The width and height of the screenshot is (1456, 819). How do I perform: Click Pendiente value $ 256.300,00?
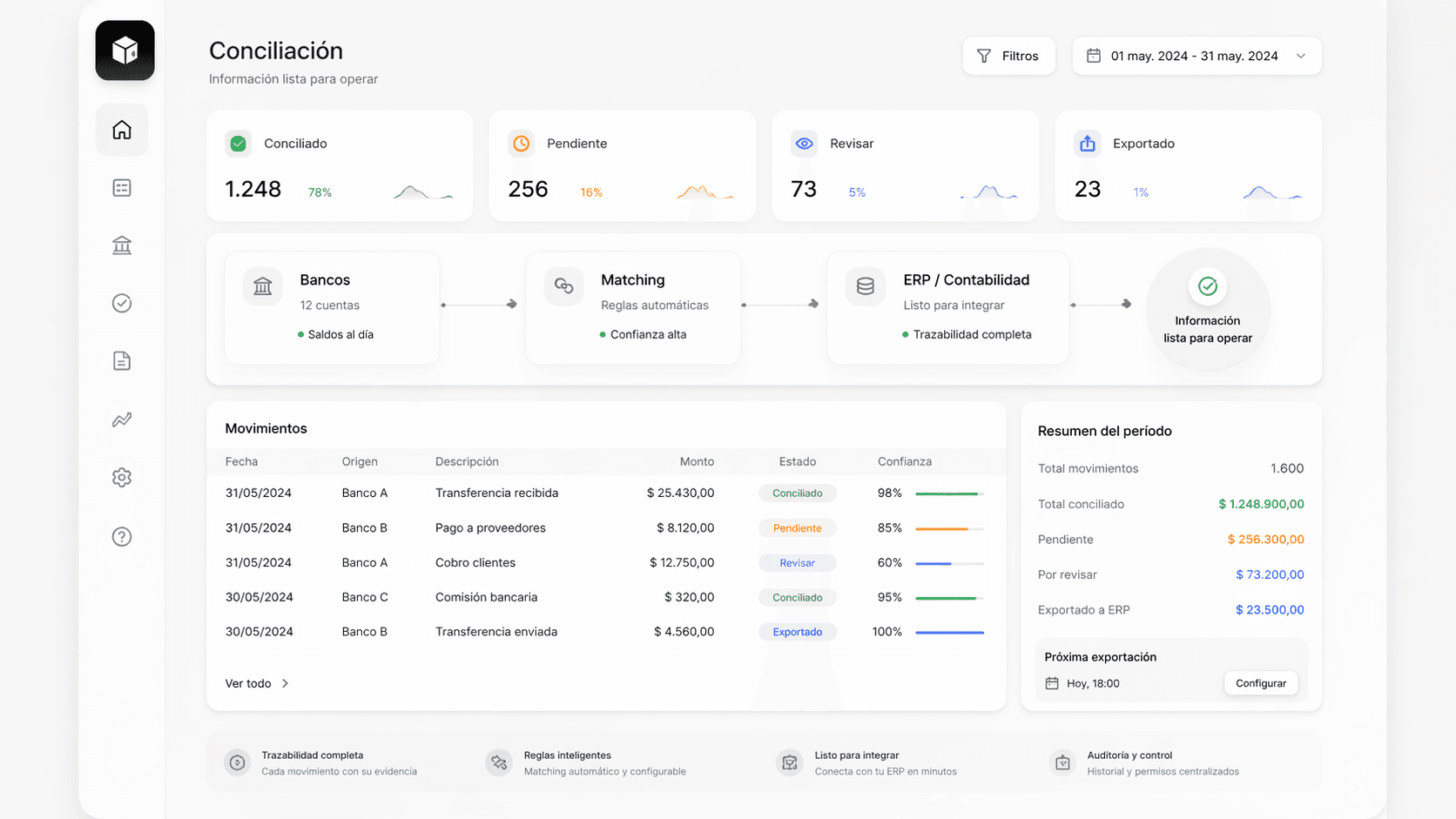(x=1265, y=540)
